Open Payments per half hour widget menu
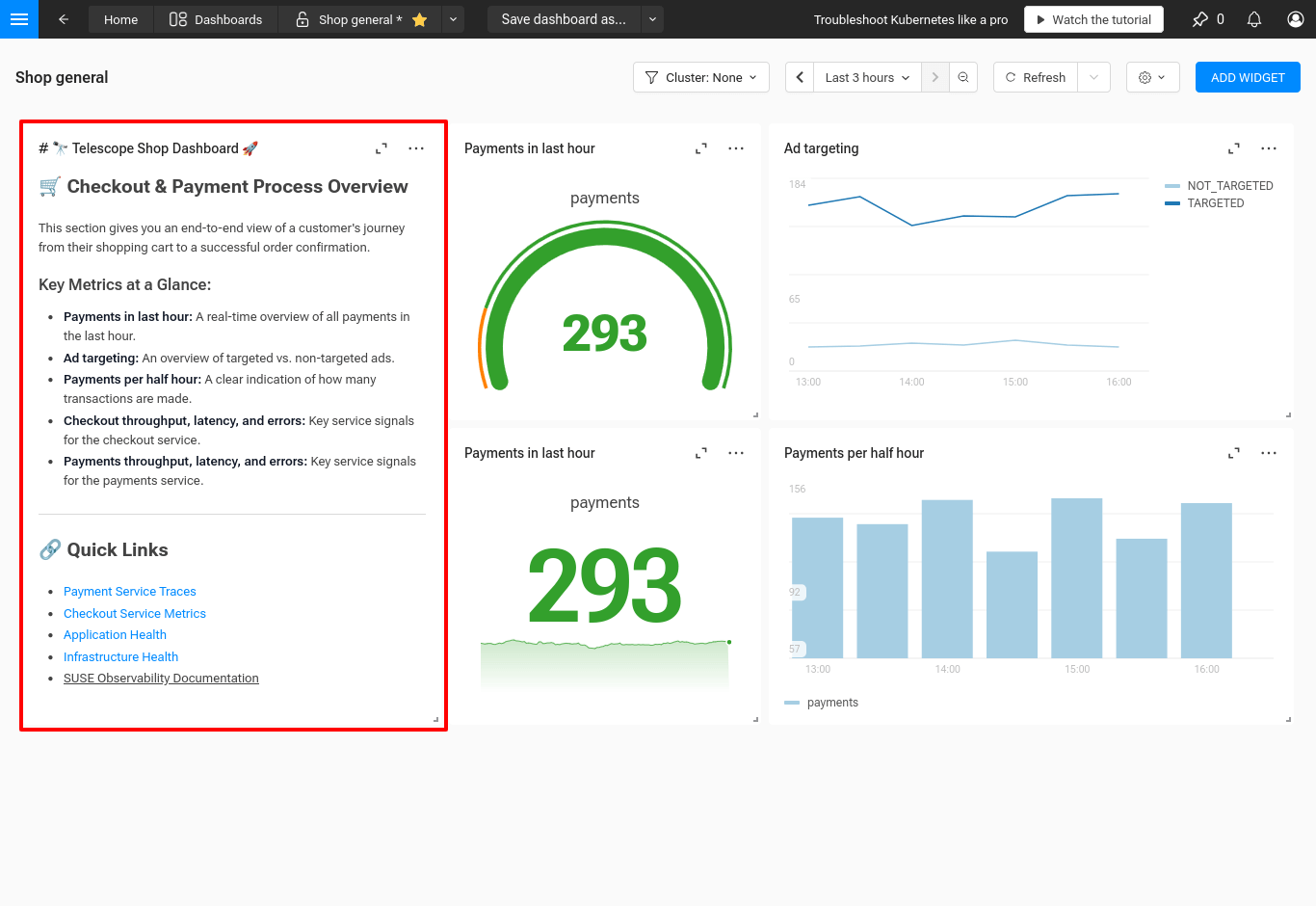Viewport: 1316px width, 906px height. click(1268, 453)
